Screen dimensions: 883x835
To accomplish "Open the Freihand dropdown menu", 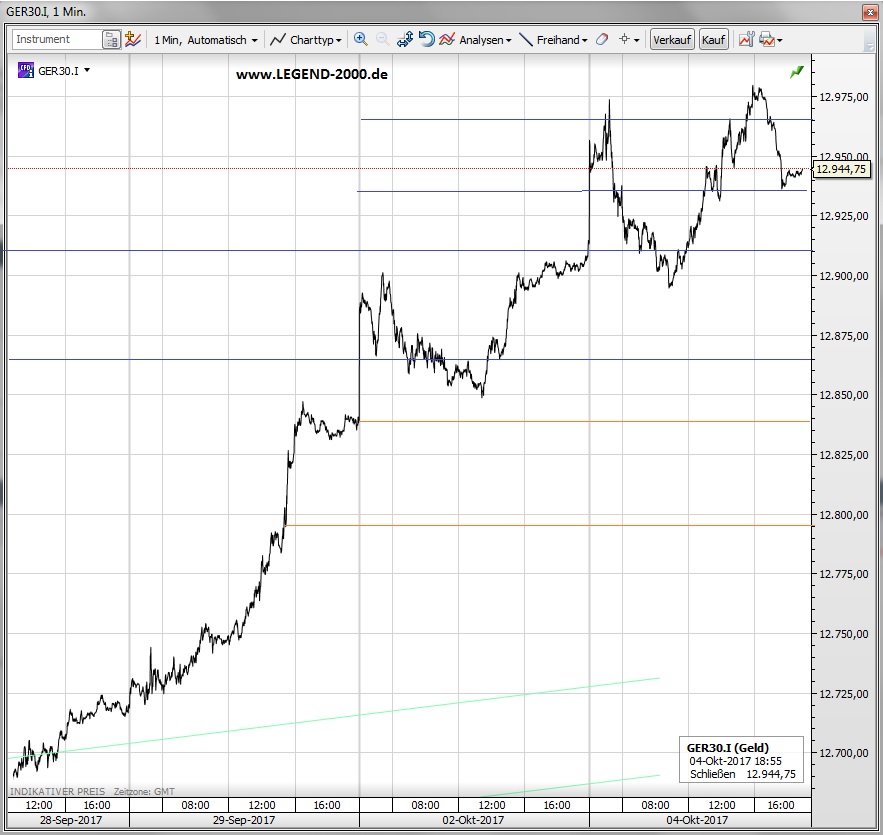I will click(562, 40).
